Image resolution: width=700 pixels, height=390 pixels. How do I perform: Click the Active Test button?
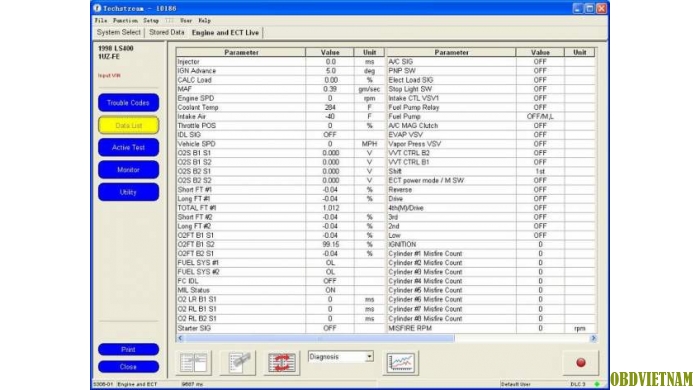pyautogui.click(x=128, y=147)
